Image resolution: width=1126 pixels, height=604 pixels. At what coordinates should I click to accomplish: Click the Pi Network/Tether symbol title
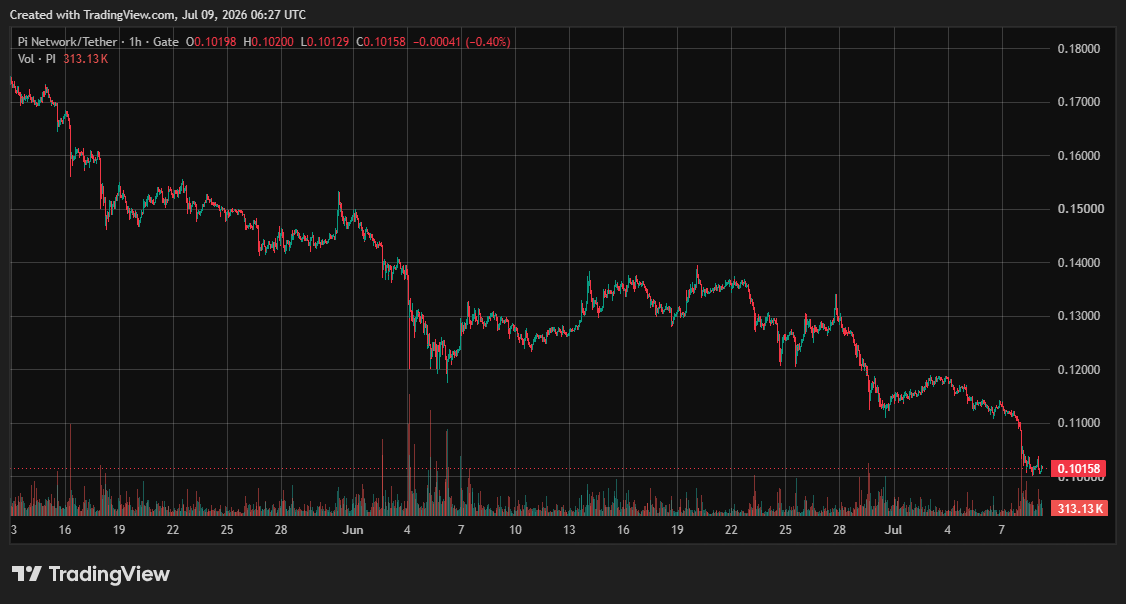[x=68, y=42]
